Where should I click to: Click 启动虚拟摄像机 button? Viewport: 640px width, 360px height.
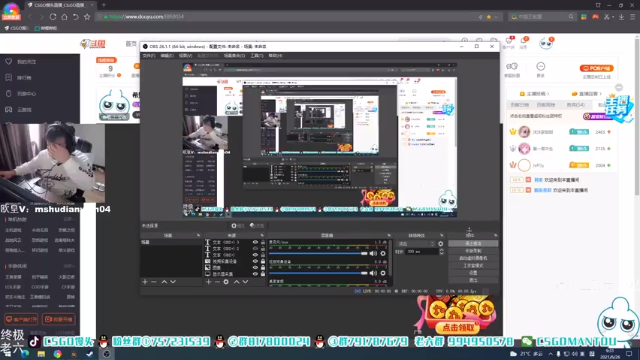(473, 258)
